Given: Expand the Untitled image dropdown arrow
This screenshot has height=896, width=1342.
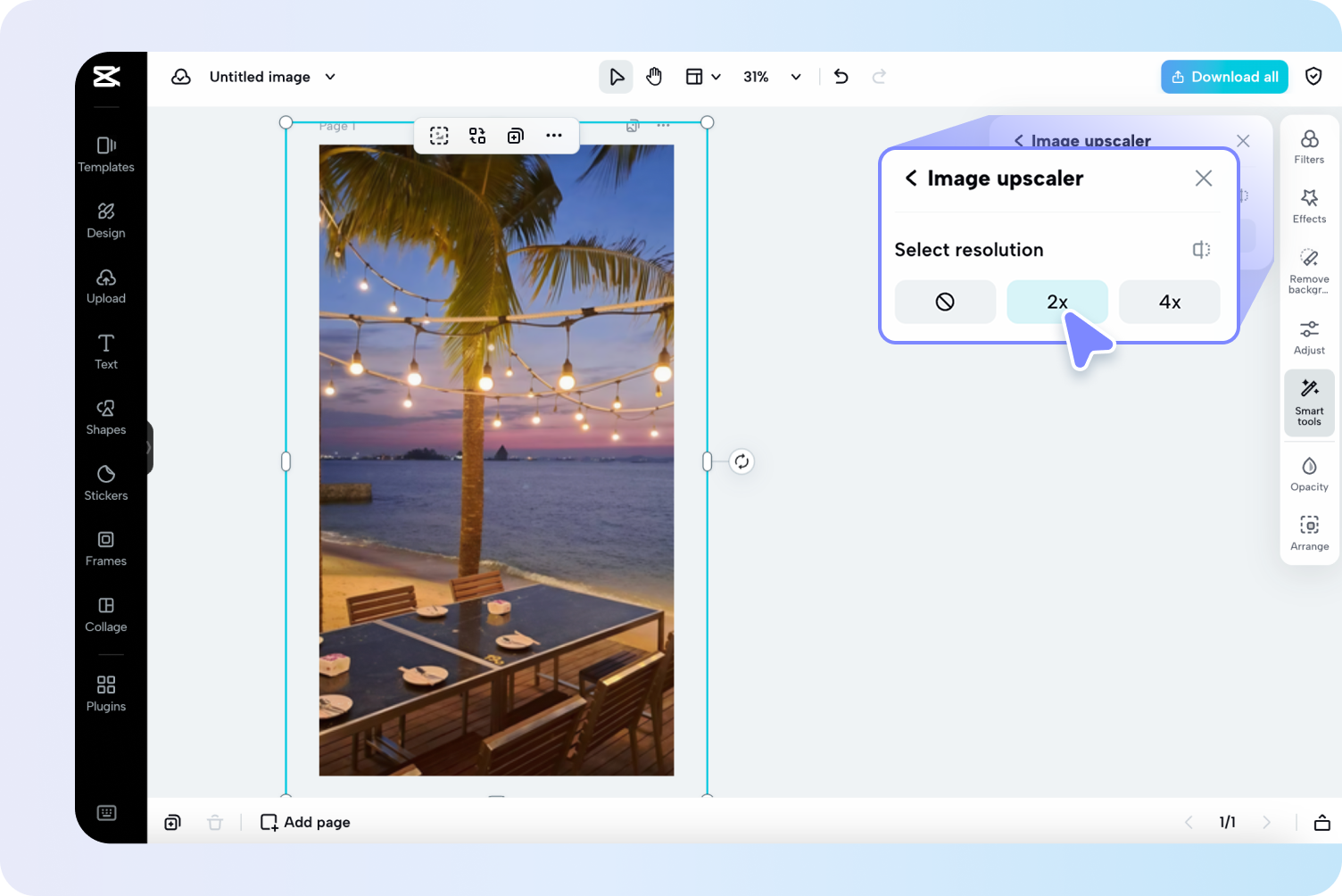Looking at the screenshot, I should 330,77.
